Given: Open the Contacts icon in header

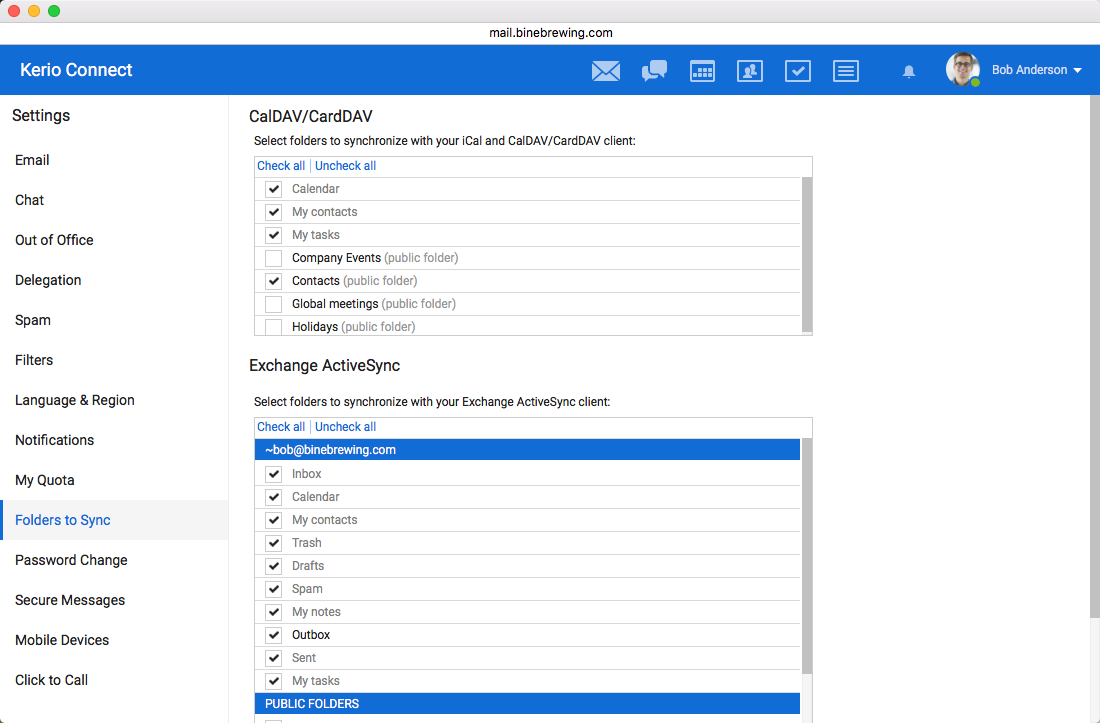Looking at the screenshot, I should coord(750,71).
